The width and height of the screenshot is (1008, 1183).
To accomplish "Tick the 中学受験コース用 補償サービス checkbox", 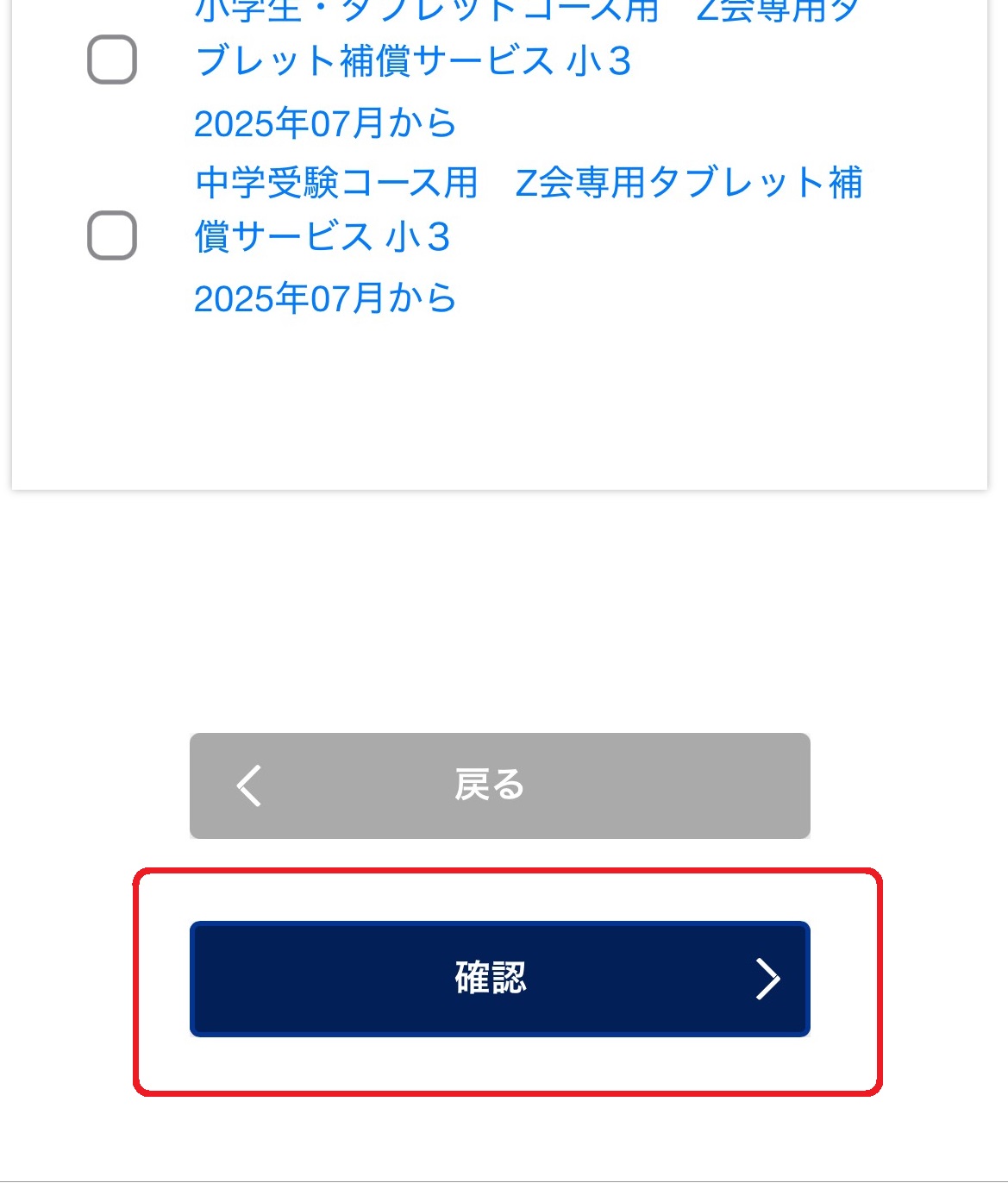I will point(112,235).
